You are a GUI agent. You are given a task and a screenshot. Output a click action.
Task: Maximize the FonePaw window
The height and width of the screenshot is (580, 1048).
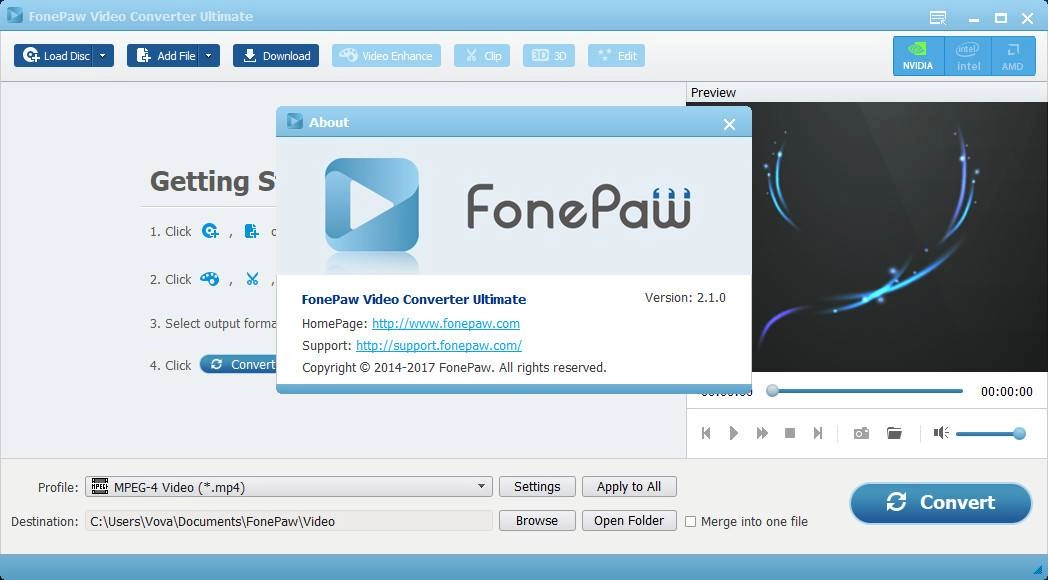1001,18
